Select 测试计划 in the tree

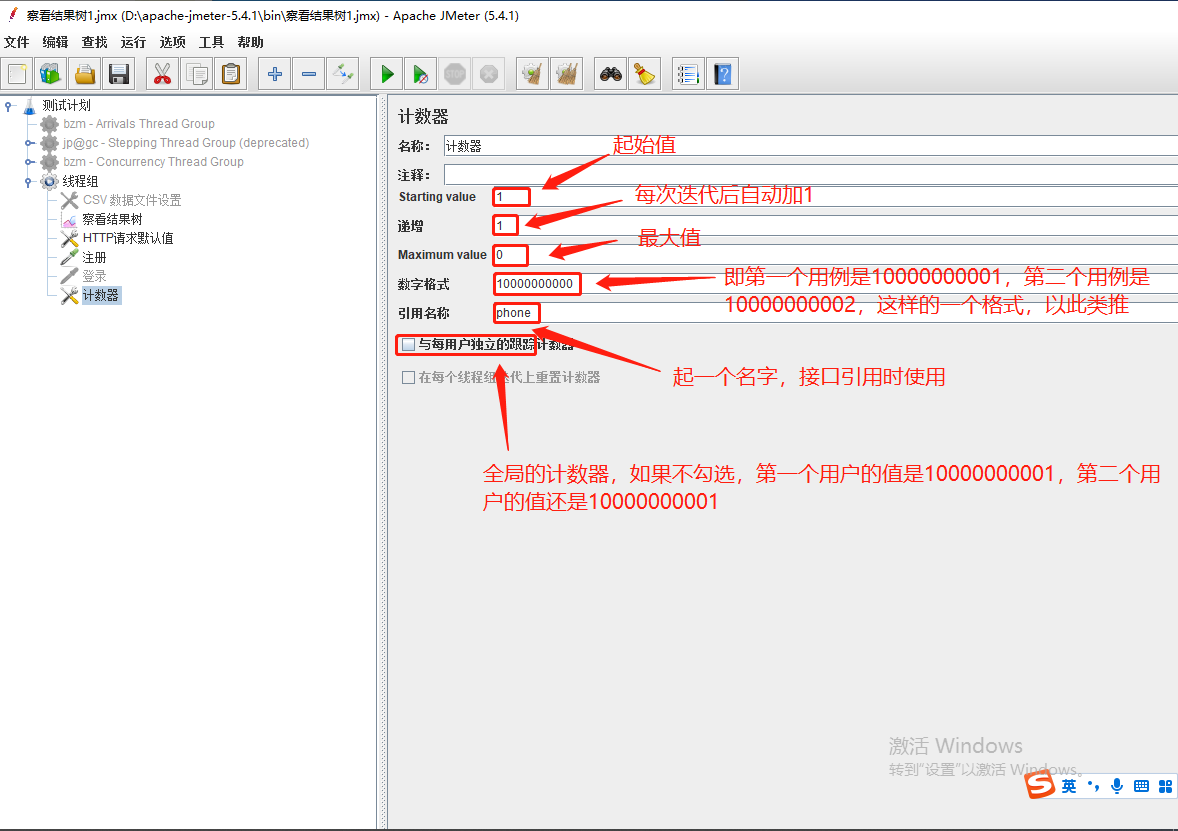pyautogui.click(x=66, y=105)
